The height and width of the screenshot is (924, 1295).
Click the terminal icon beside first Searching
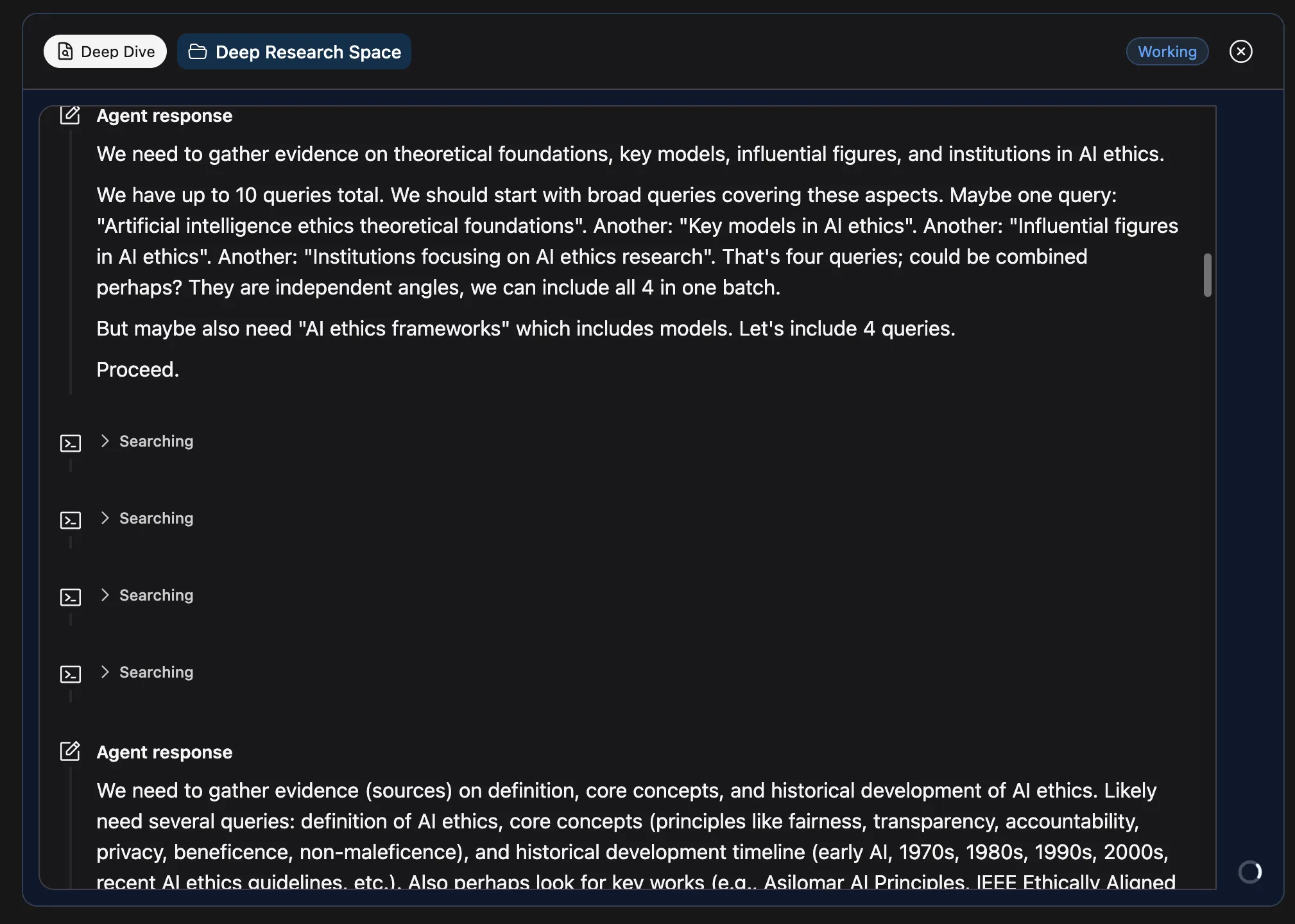71,443
